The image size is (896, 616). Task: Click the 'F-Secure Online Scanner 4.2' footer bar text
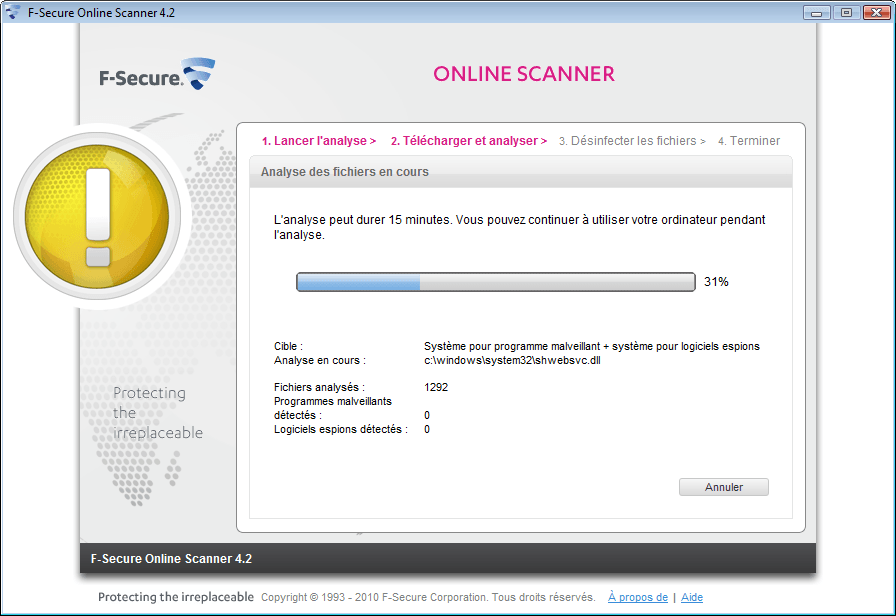coord(171,559)
